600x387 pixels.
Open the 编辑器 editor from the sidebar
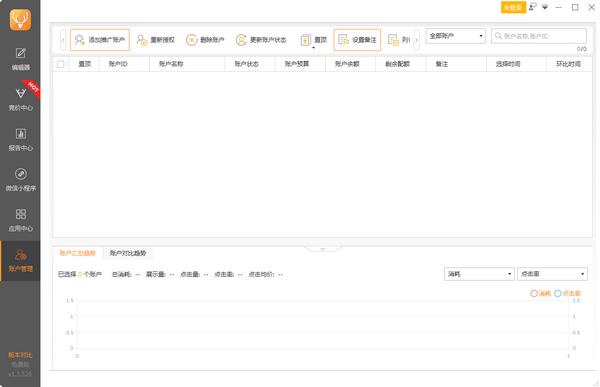(x=20, y=59)
